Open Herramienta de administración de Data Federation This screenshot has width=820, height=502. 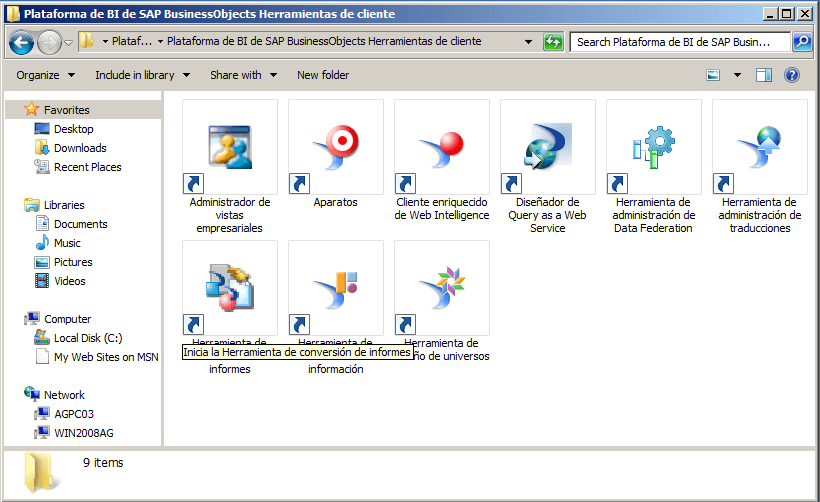654,147
